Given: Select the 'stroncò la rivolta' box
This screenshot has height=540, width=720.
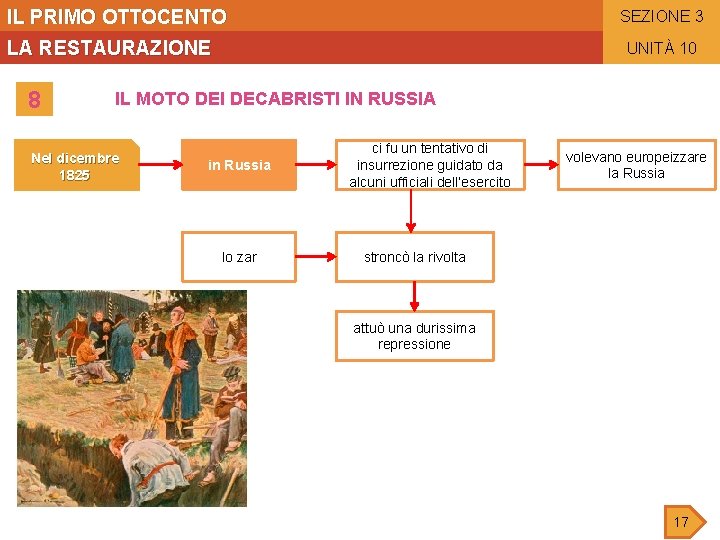Looking at the screenshot, I should pyautogui.click(x=415, y=257).
